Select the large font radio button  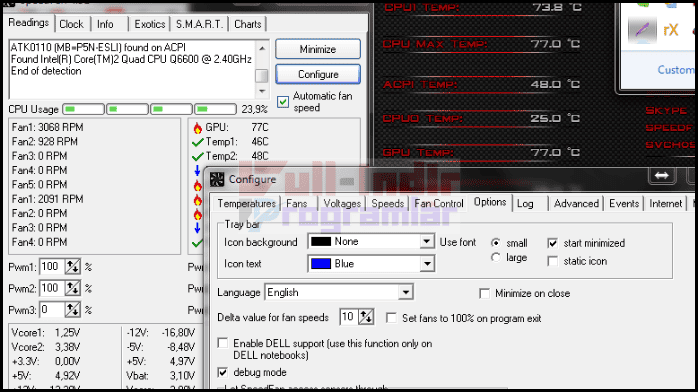click(x=495, y=258)
